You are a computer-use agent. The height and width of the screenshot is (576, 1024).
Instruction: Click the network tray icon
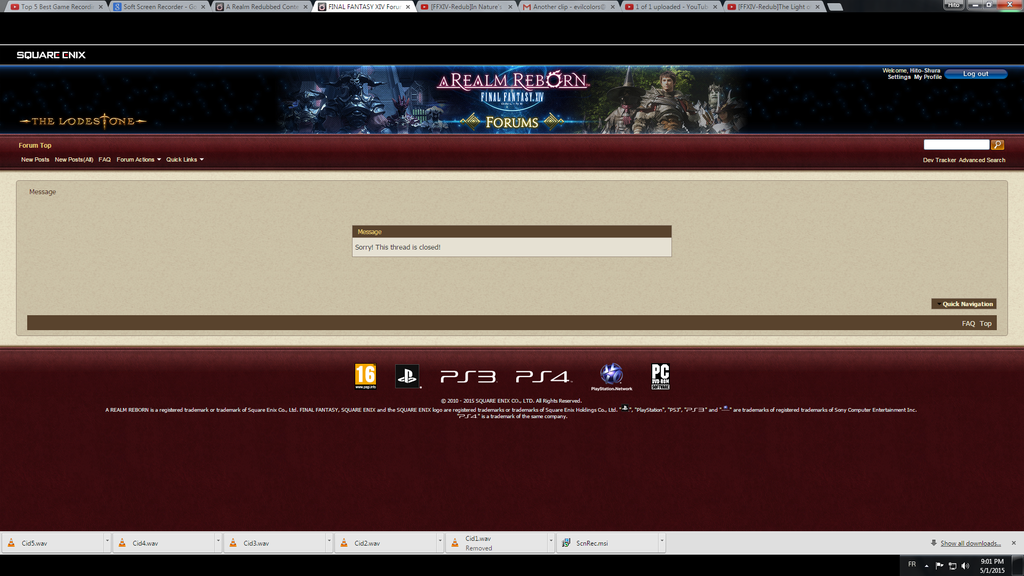point(952,566)
